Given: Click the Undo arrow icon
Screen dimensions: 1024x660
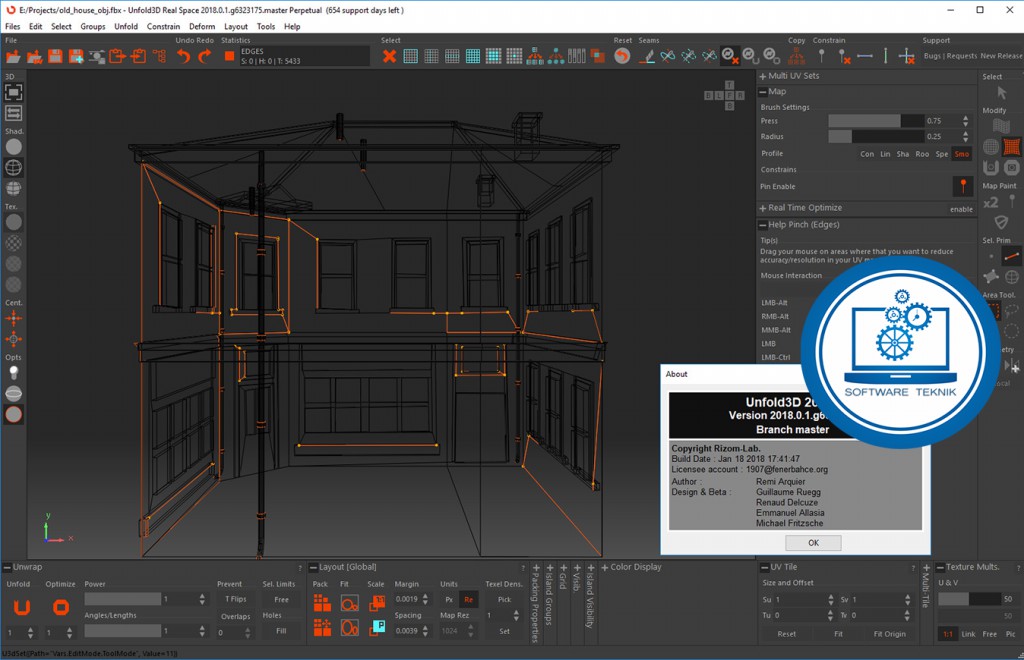Looking at the screenshot, I should point(184,57).
